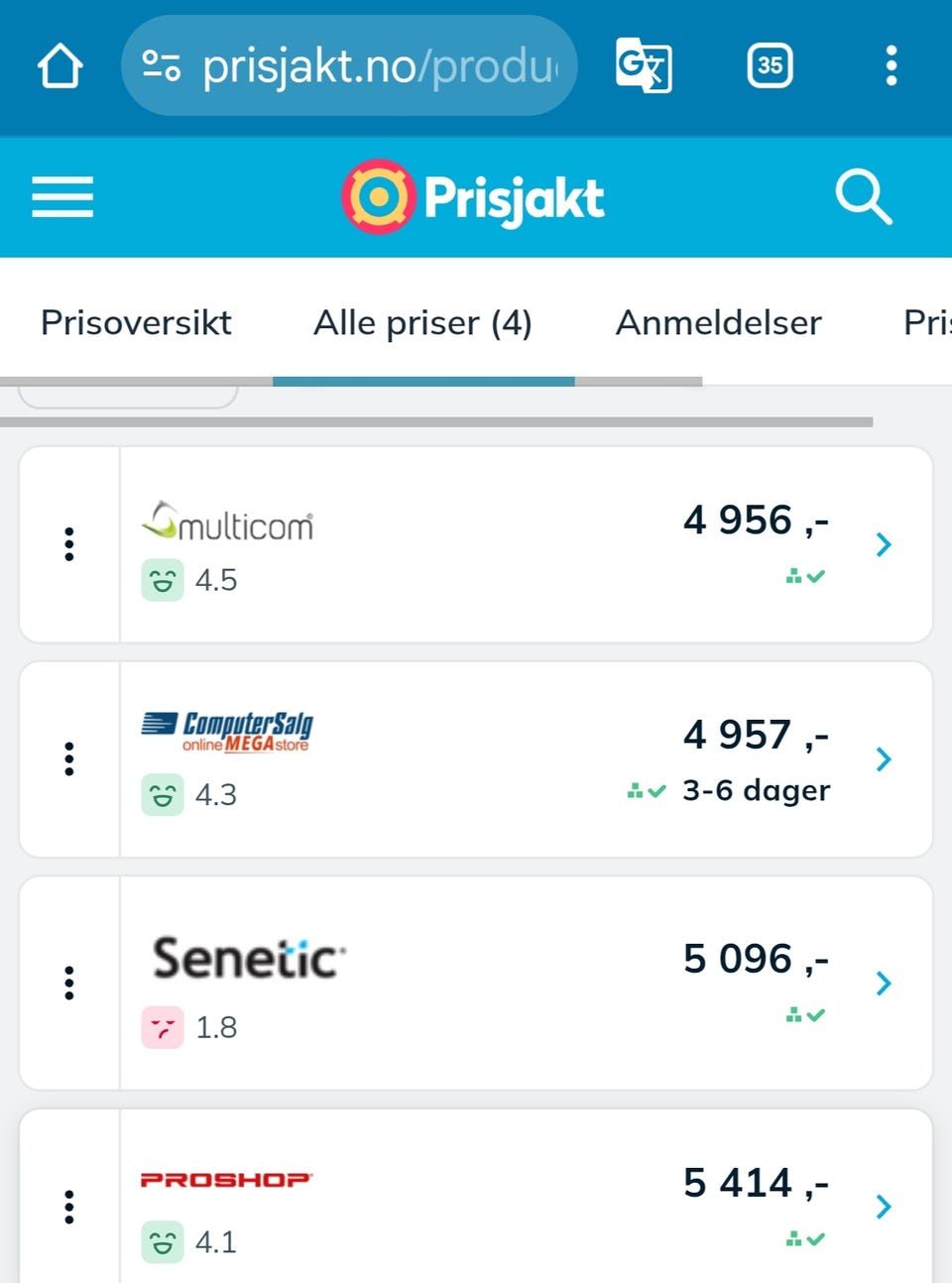Open the Senetic price 5 096 link

click(755, 960)
